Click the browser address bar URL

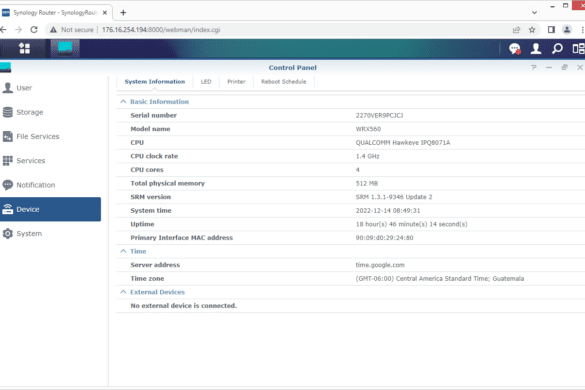(x=161, y=29)
